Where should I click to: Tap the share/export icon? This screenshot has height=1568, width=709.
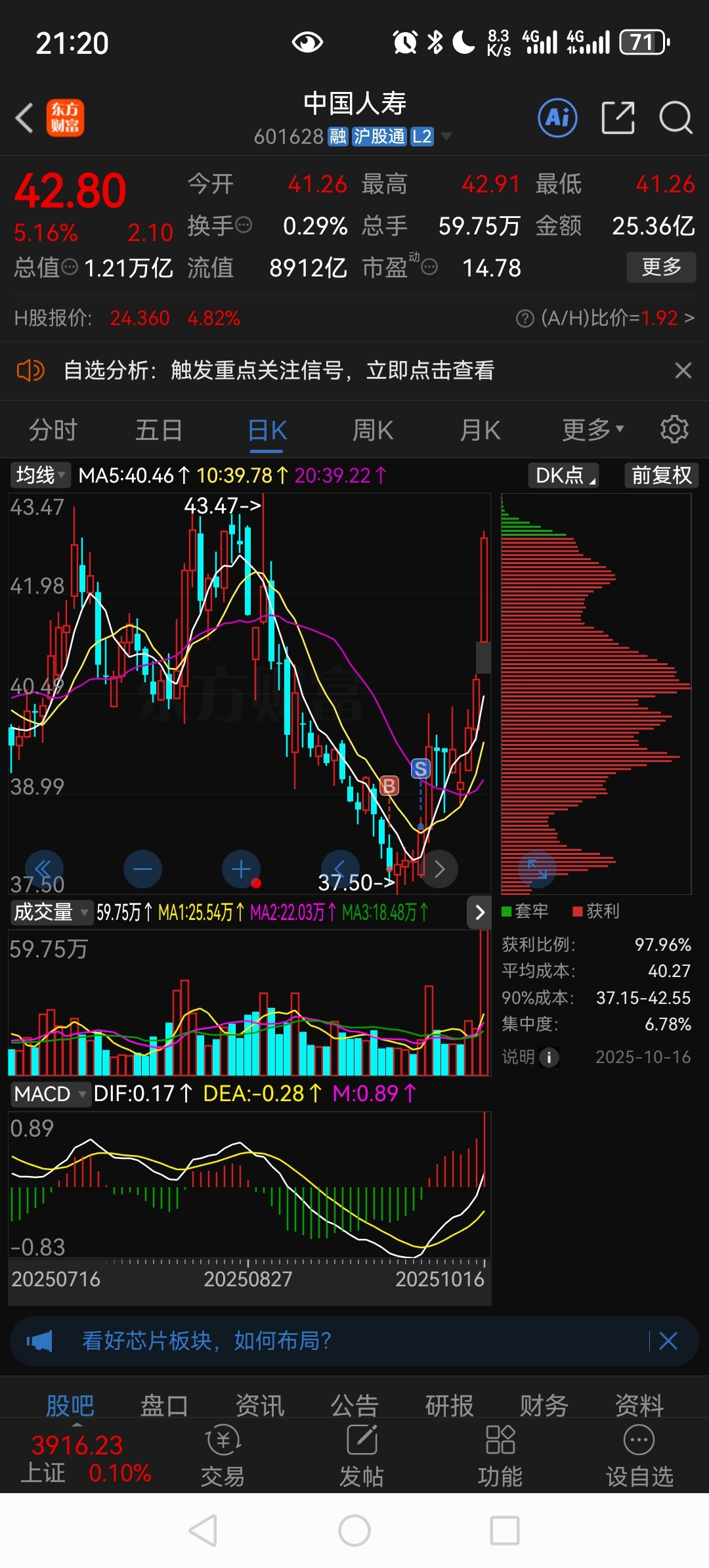(618, 118)
